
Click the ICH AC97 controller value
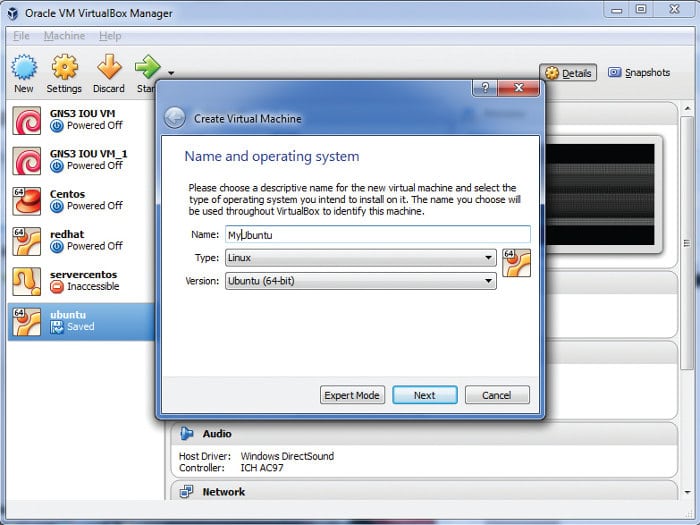pyautogui.click(x=262, y=468)
